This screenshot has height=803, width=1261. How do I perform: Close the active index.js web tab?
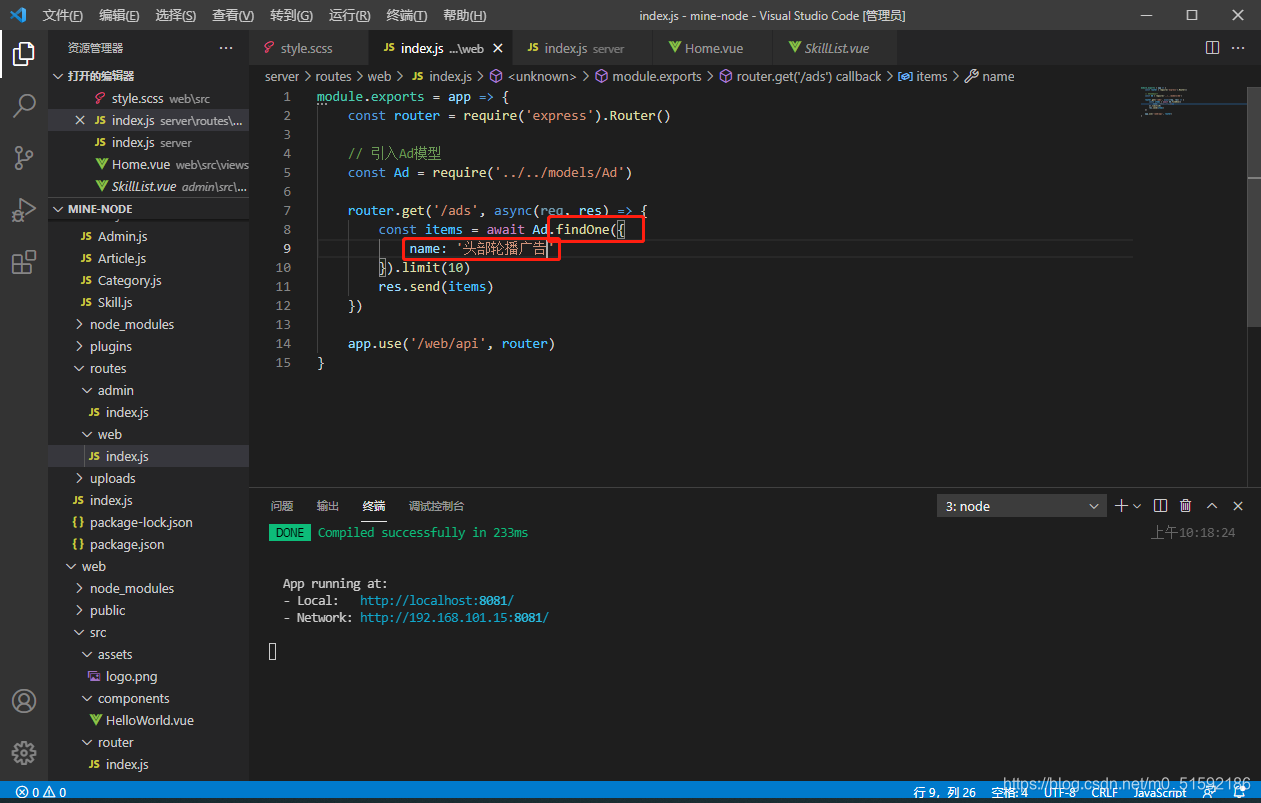[498, 48]
